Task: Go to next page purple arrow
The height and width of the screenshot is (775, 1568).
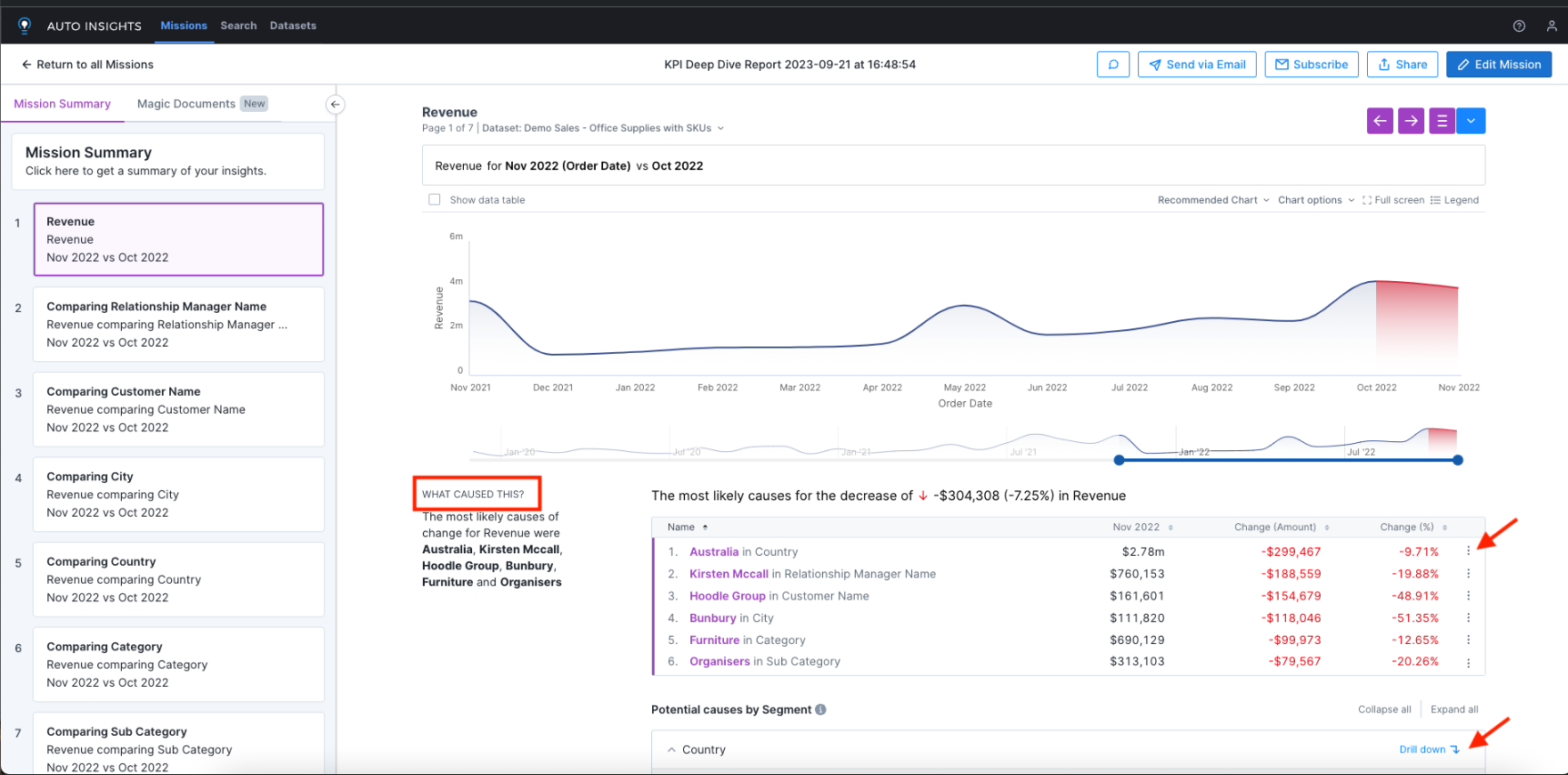Action: (1410, 121)
